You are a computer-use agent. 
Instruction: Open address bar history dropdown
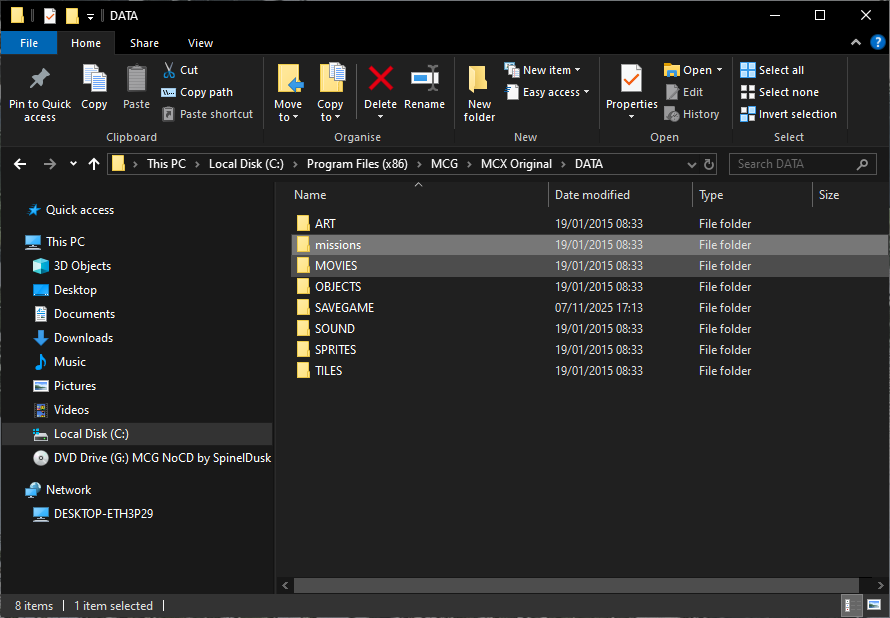pyautogui.click(x=692, y=164)
